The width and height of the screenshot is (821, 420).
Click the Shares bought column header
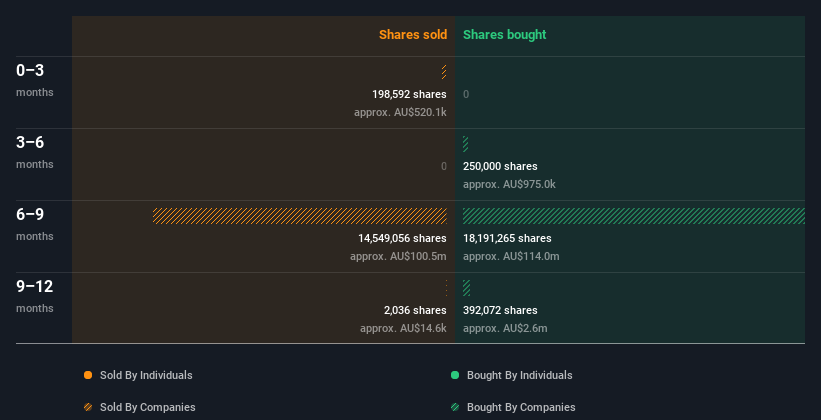click(505, 35)
